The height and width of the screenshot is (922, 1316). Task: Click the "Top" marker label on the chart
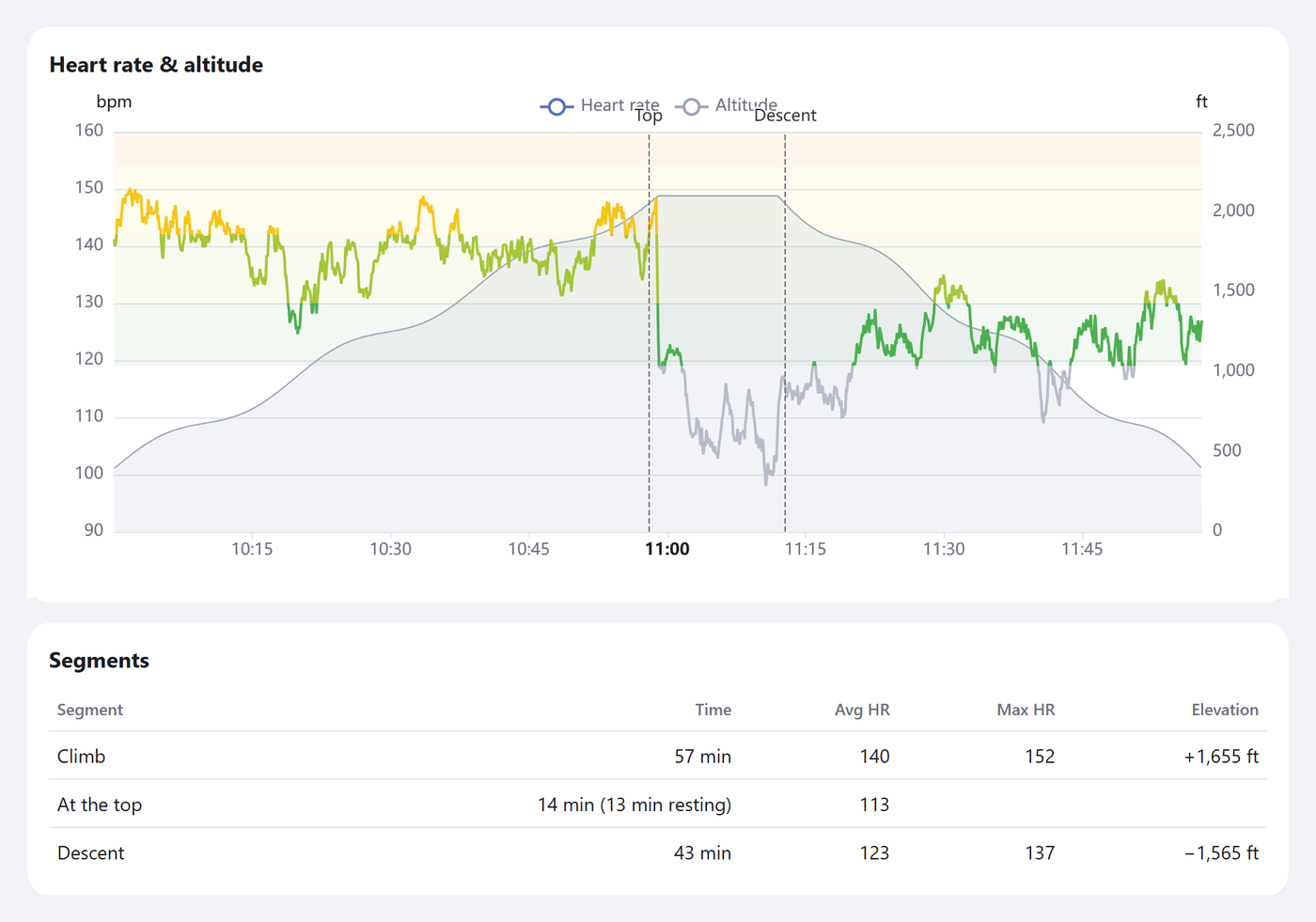point(649,116)
